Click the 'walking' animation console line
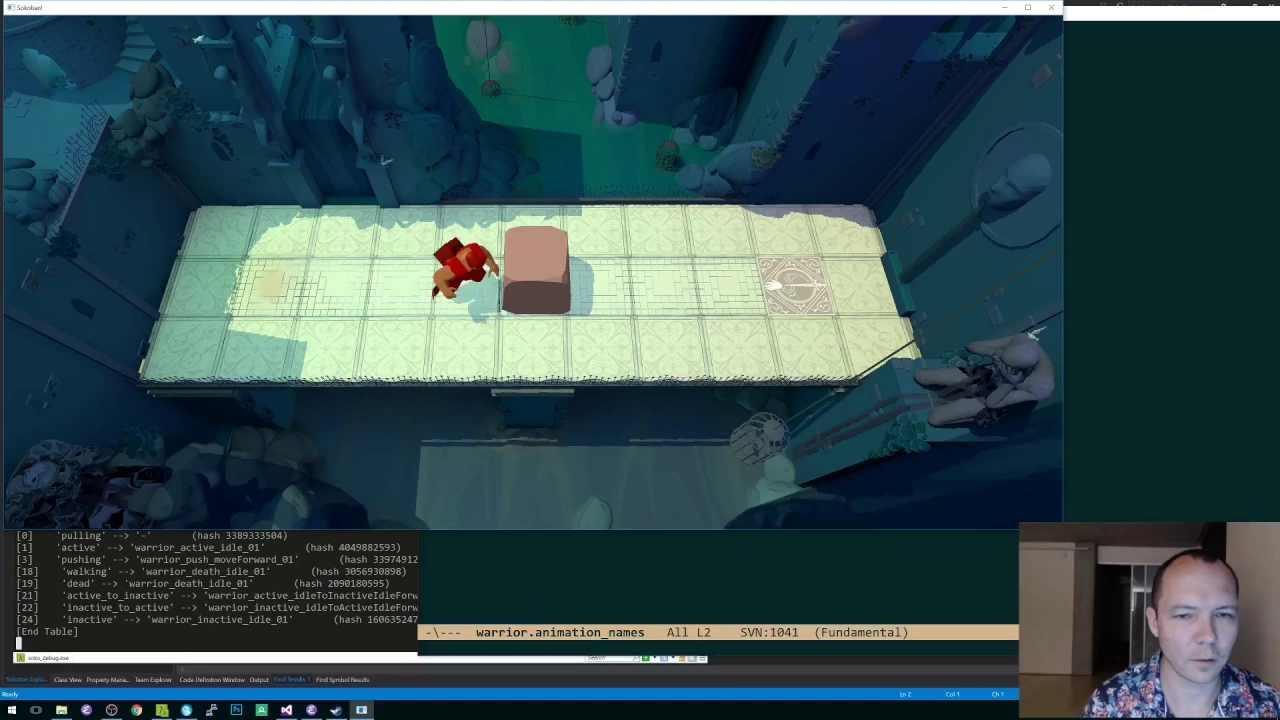The height and width of the screenshot is (720, 1280). click(211, 571)
